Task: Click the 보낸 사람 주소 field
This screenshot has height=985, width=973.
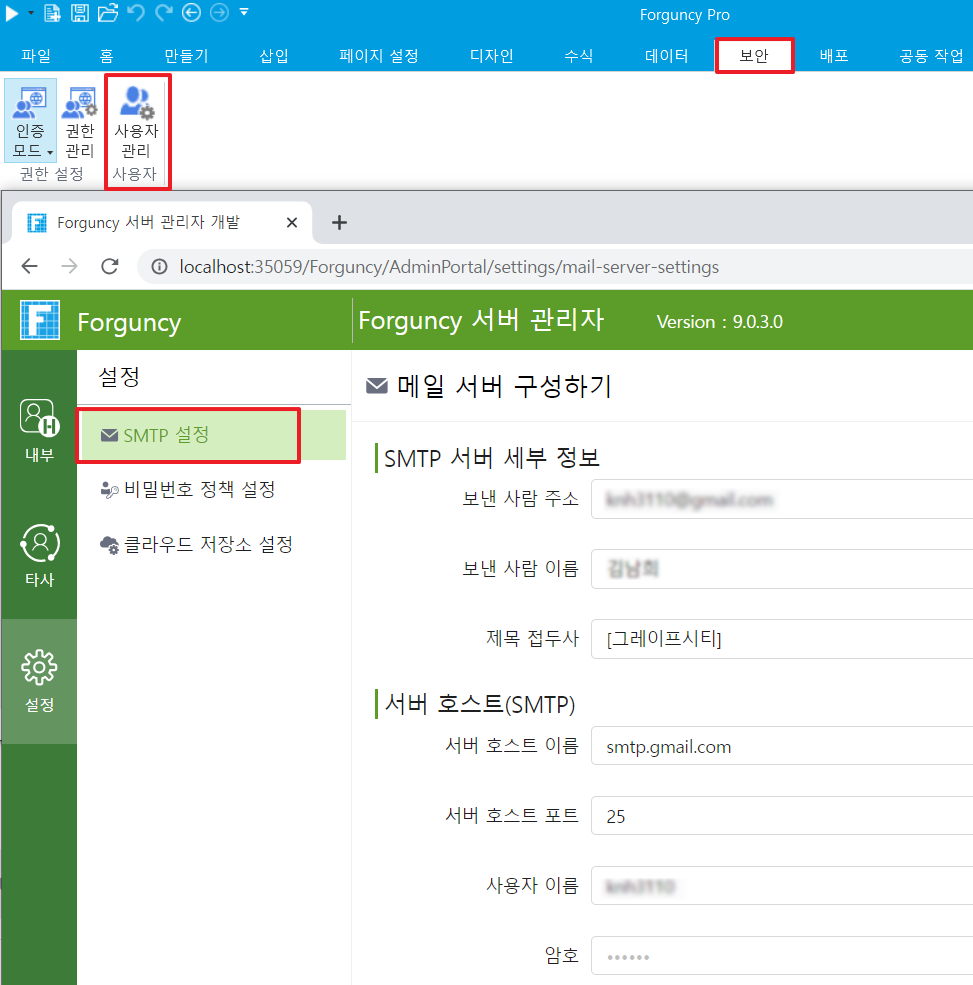Action: tap(782, 499)
